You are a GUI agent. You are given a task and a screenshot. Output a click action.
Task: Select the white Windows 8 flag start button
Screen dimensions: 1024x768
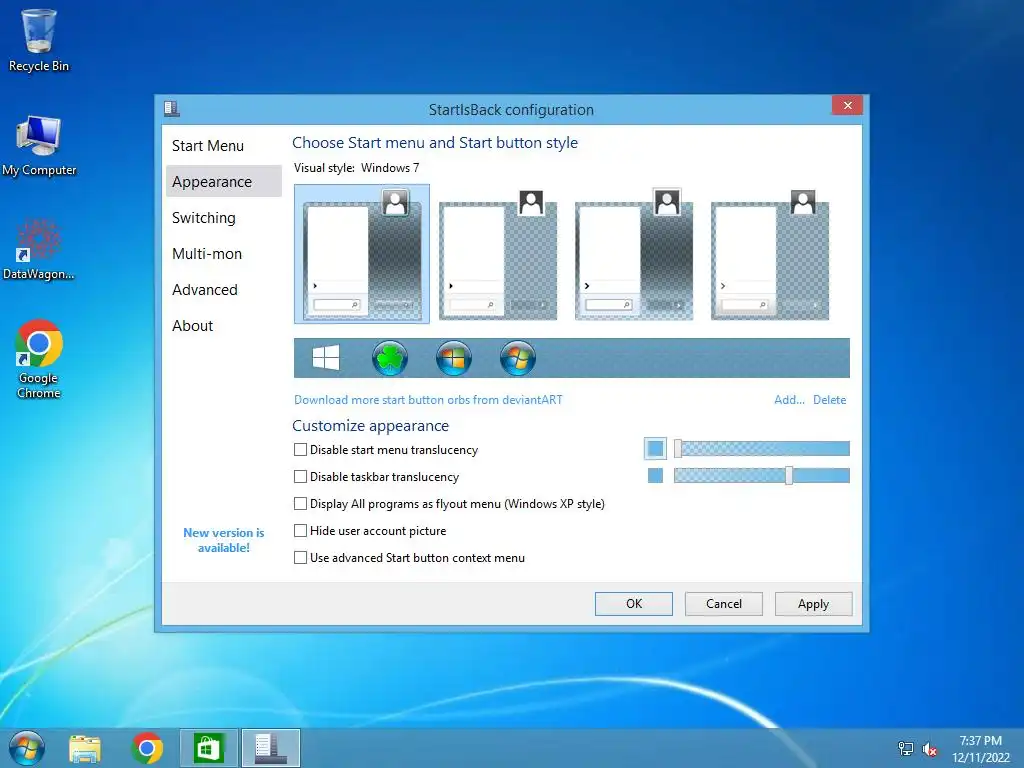point(326,358)
